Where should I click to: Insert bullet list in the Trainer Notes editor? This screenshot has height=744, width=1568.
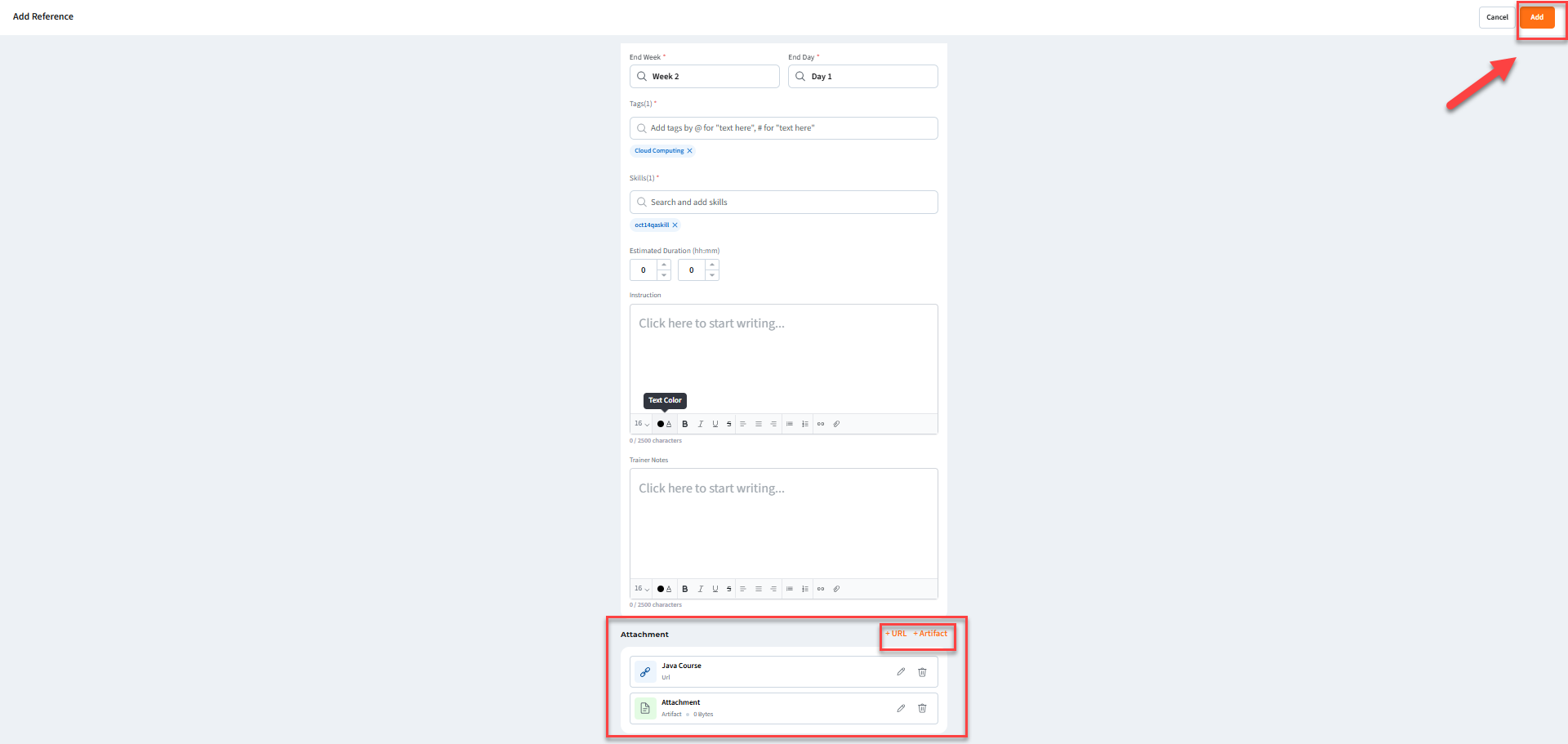tap(790, 589)
